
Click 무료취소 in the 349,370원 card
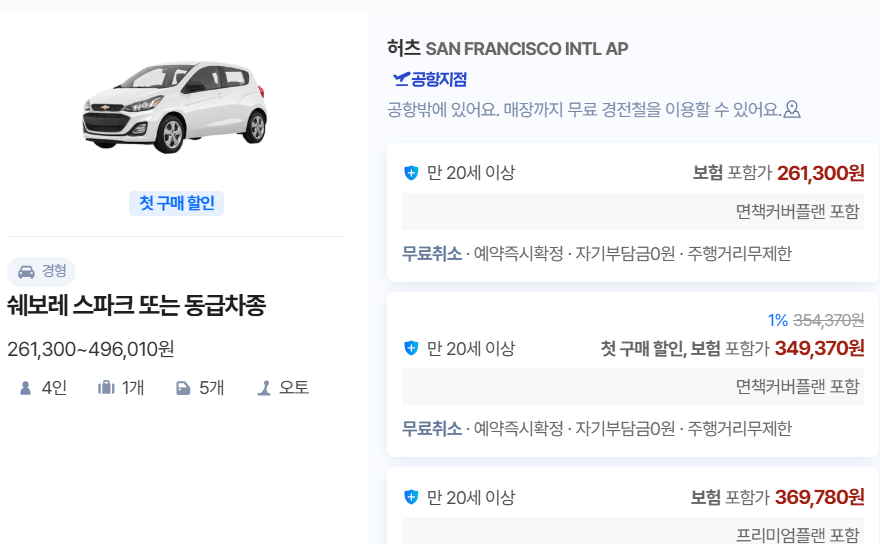432,429
